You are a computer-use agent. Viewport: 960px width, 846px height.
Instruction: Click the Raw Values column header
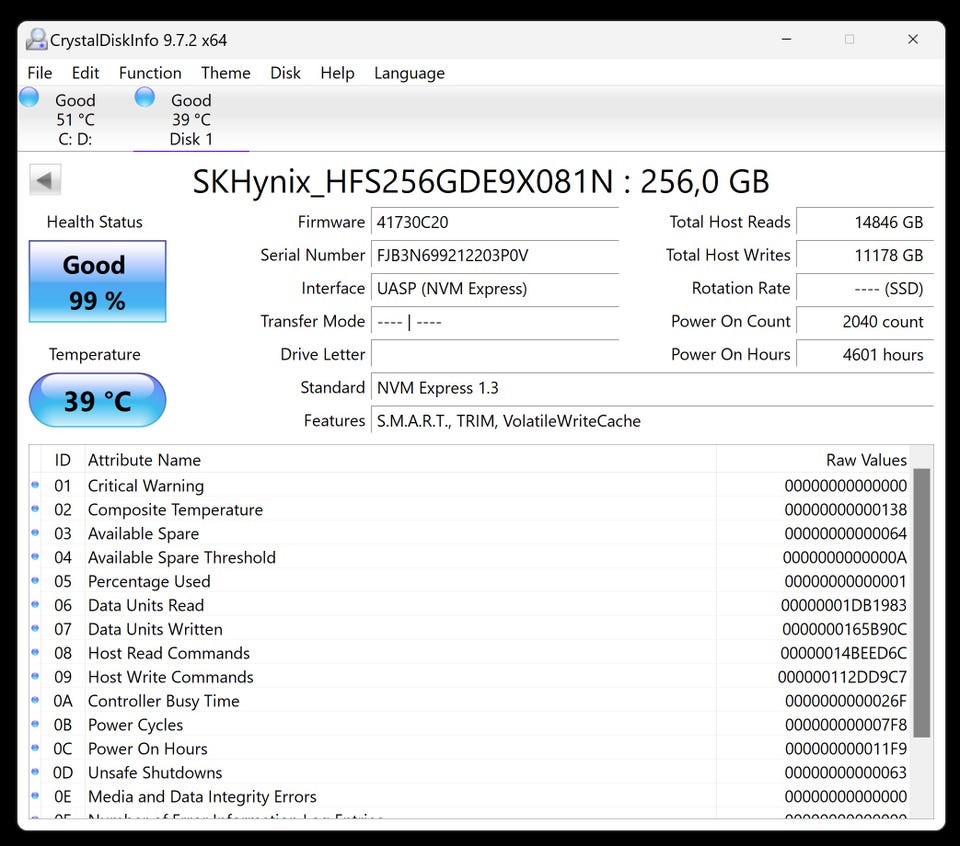click(x=866, y=460)
